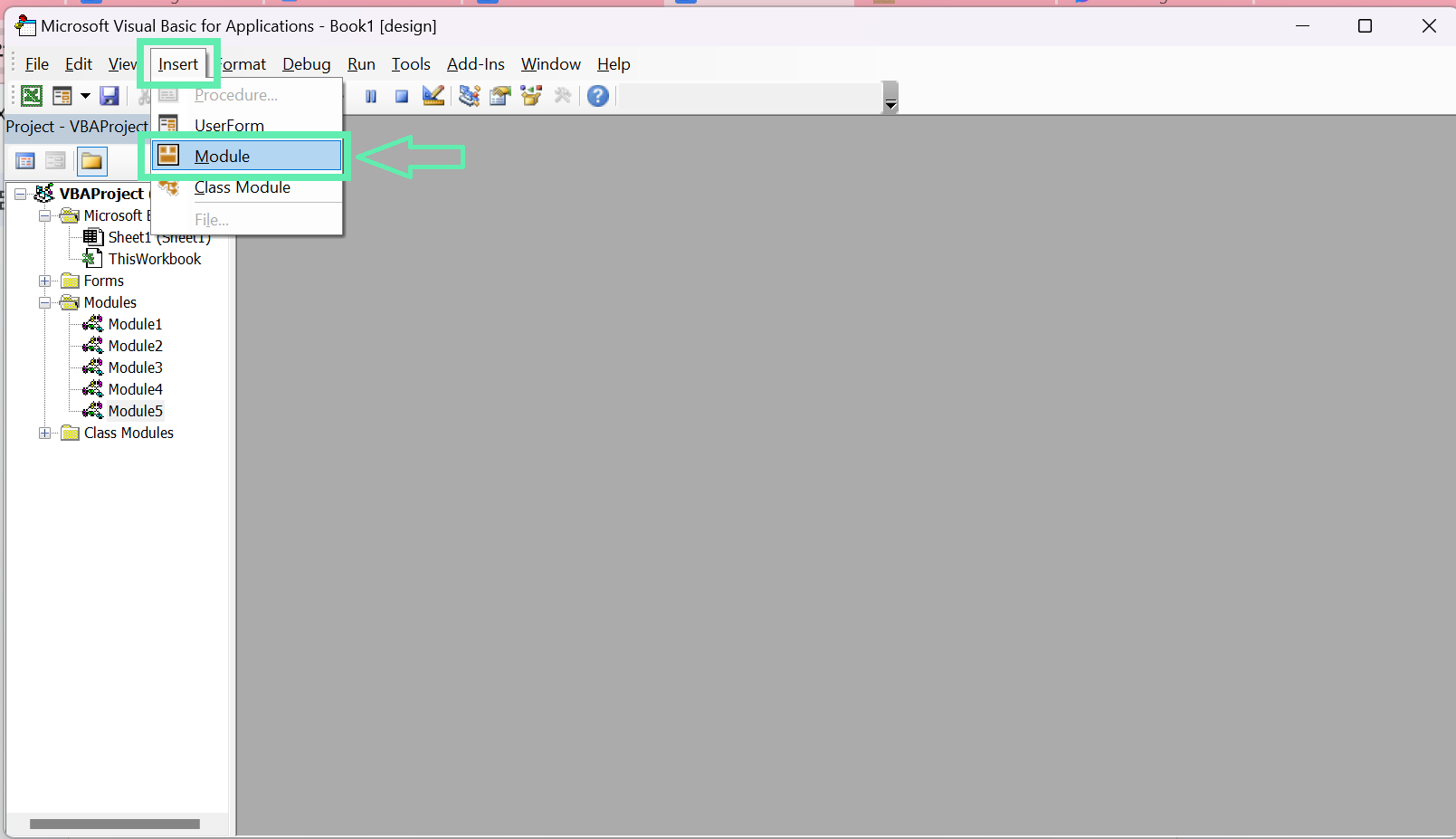This screenshot has width=1456, height=839.
Task: Open the Help menu
Action: click(x=614, y=64)
